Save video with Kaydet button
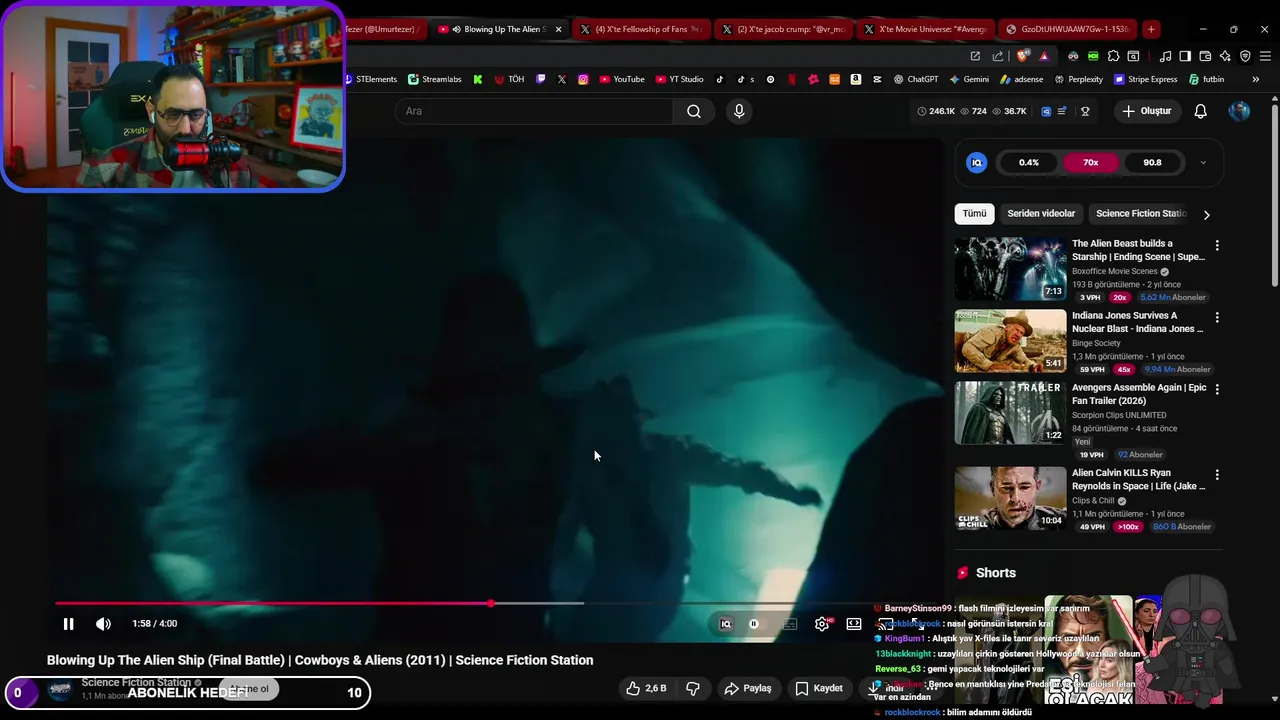This screenshot has height=720, width=1280. coord(819,688)
